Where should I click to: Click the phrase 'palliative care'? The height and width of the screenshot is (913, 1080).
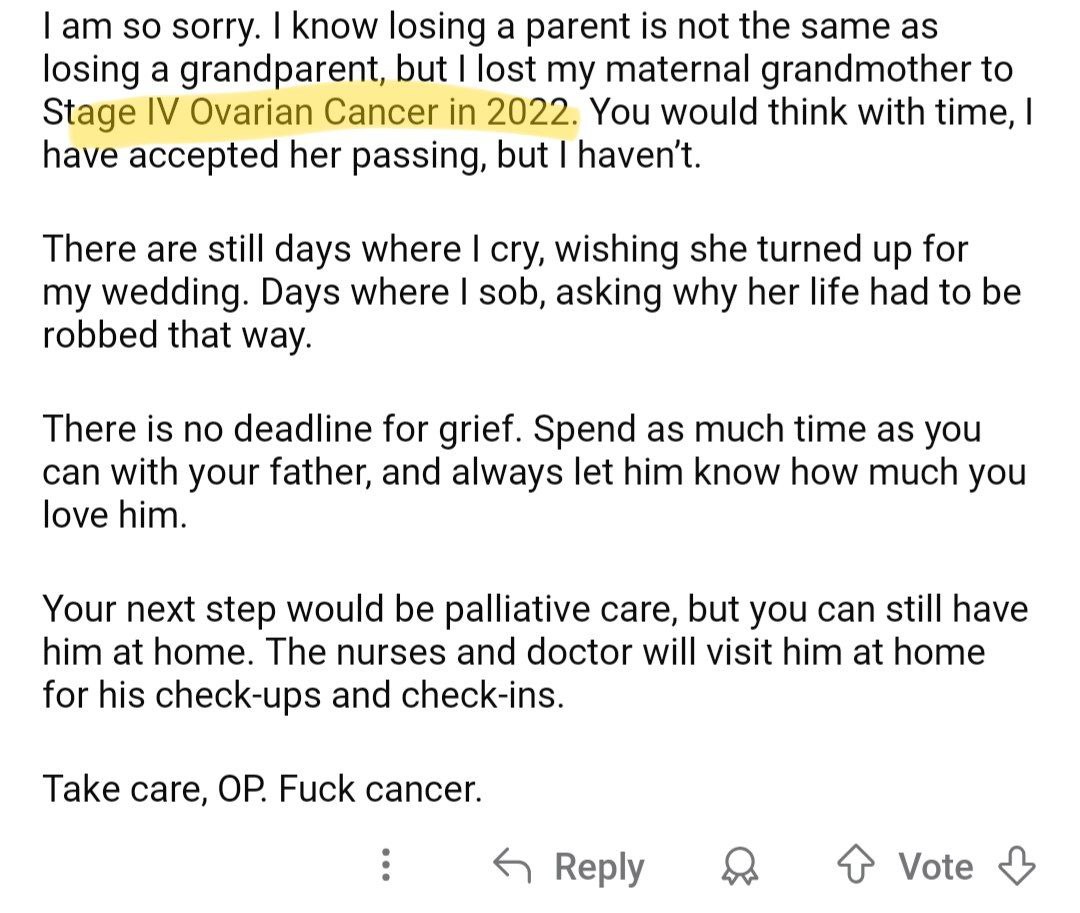(x=559, y=609)
